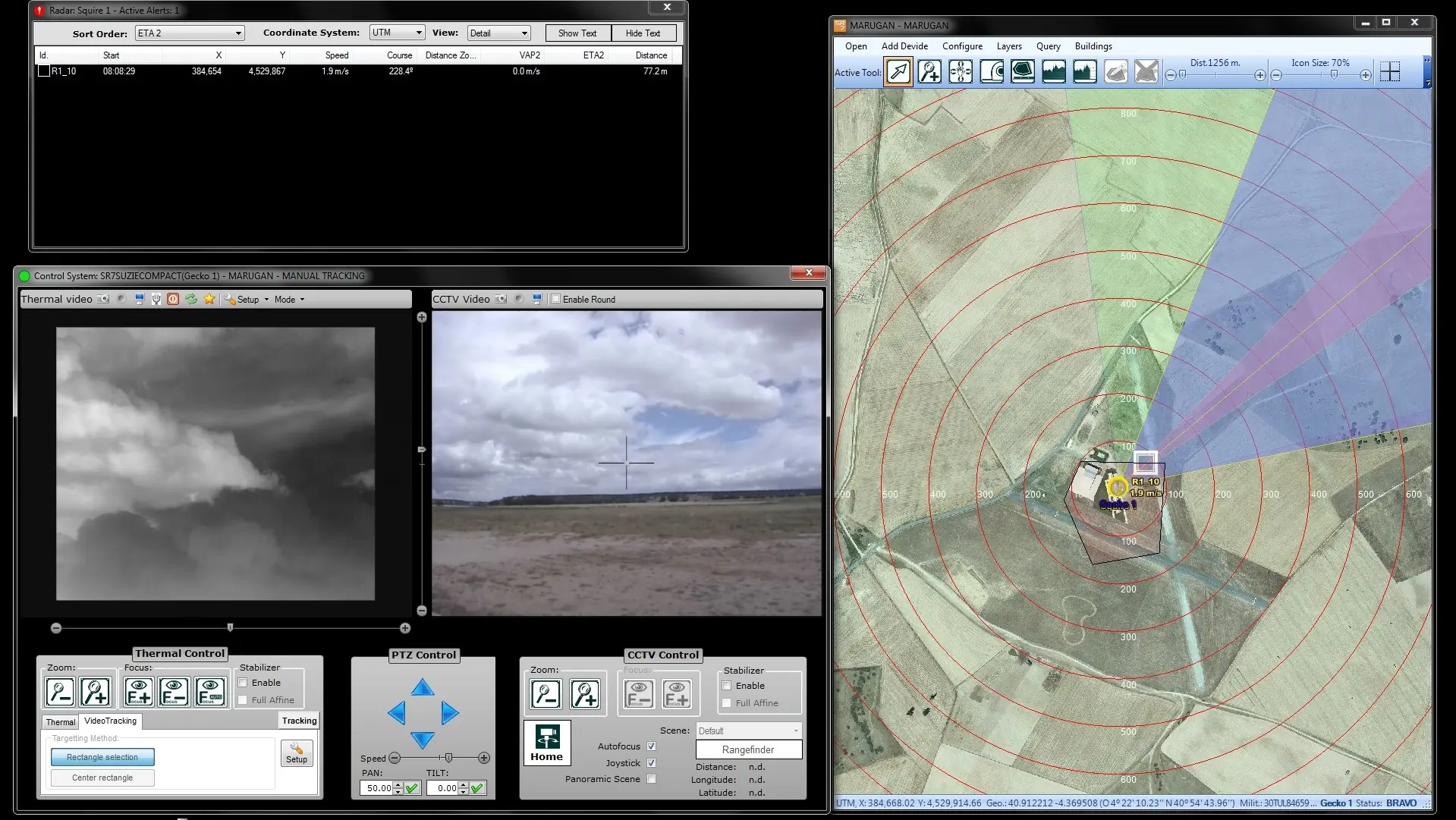Open the Configure menu
Viewport: 1456px width, 820px height.
point(962,46)
